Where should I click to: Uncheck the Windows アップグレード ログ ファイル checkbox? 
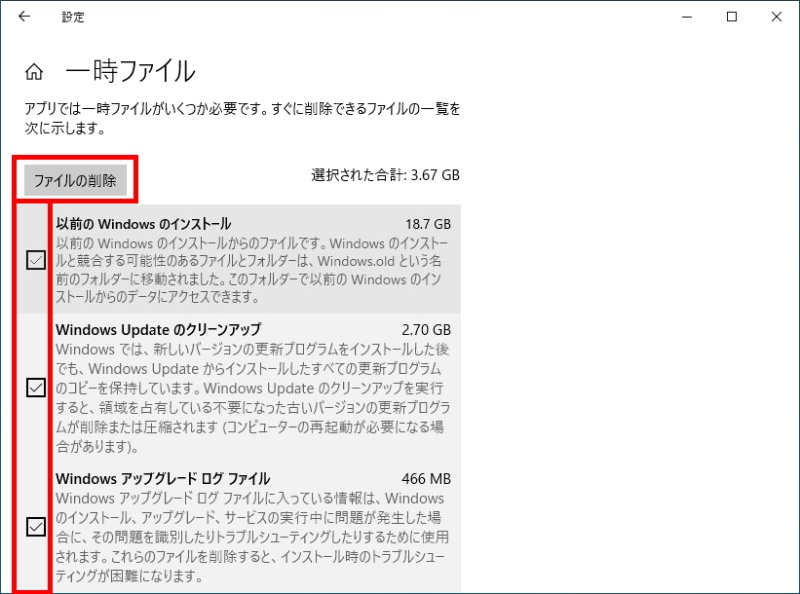(x=36, y=526)
